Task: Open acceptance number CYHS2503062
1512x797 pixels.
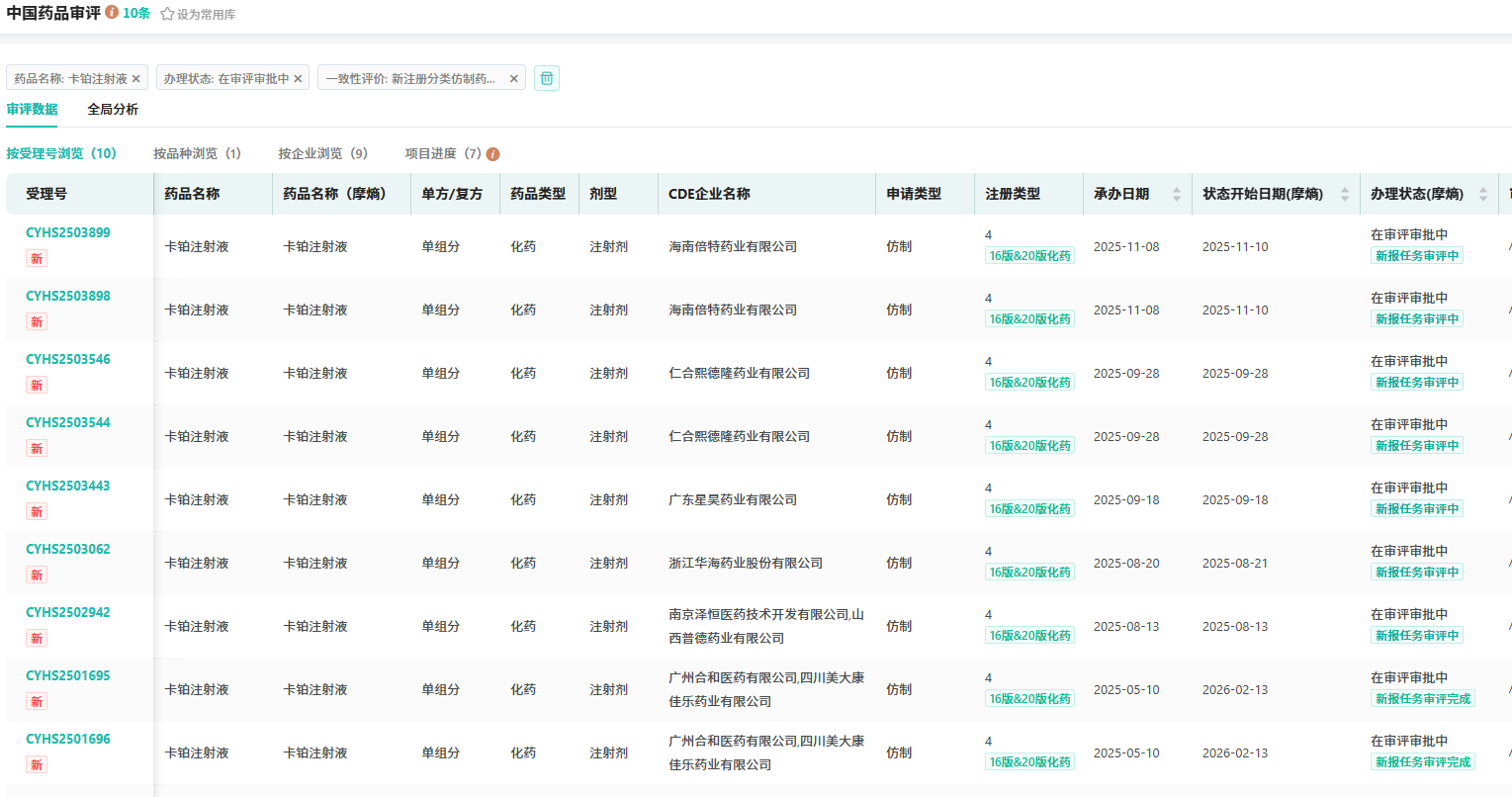Action: (68, 550)
